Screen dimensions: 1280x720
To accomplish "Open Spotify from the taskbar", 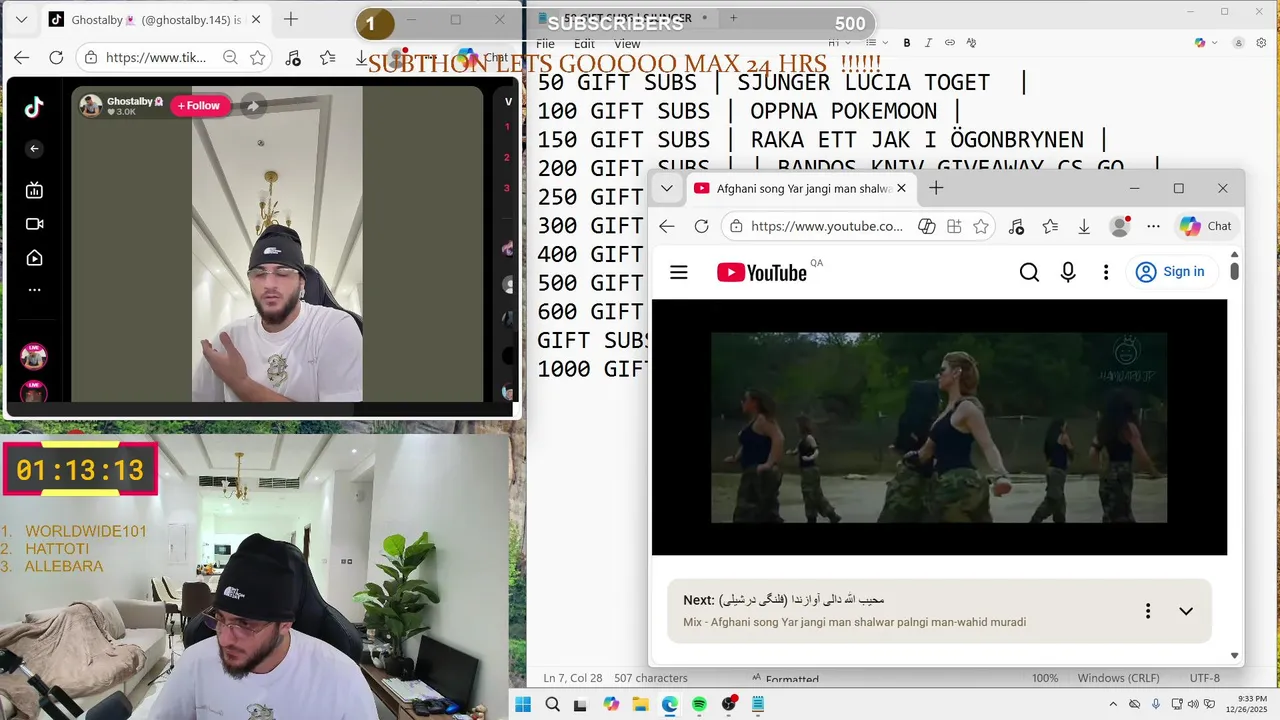I will [x=699, y=704].
